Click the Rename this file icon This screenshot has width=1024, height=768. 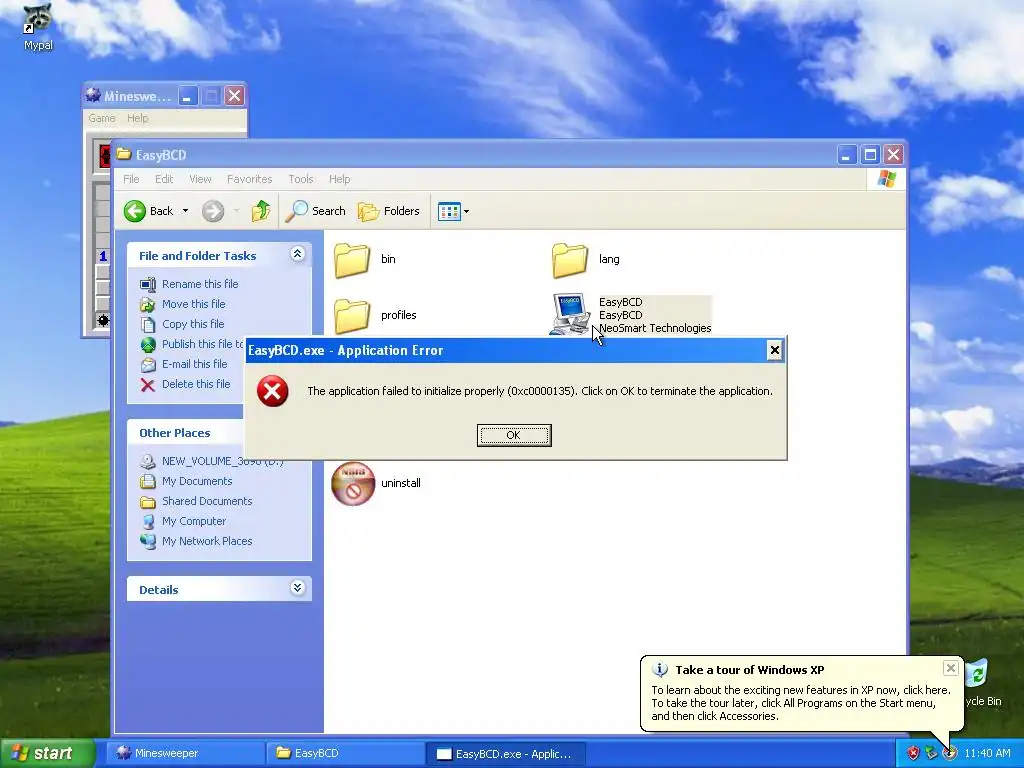[x=148, y=284]
